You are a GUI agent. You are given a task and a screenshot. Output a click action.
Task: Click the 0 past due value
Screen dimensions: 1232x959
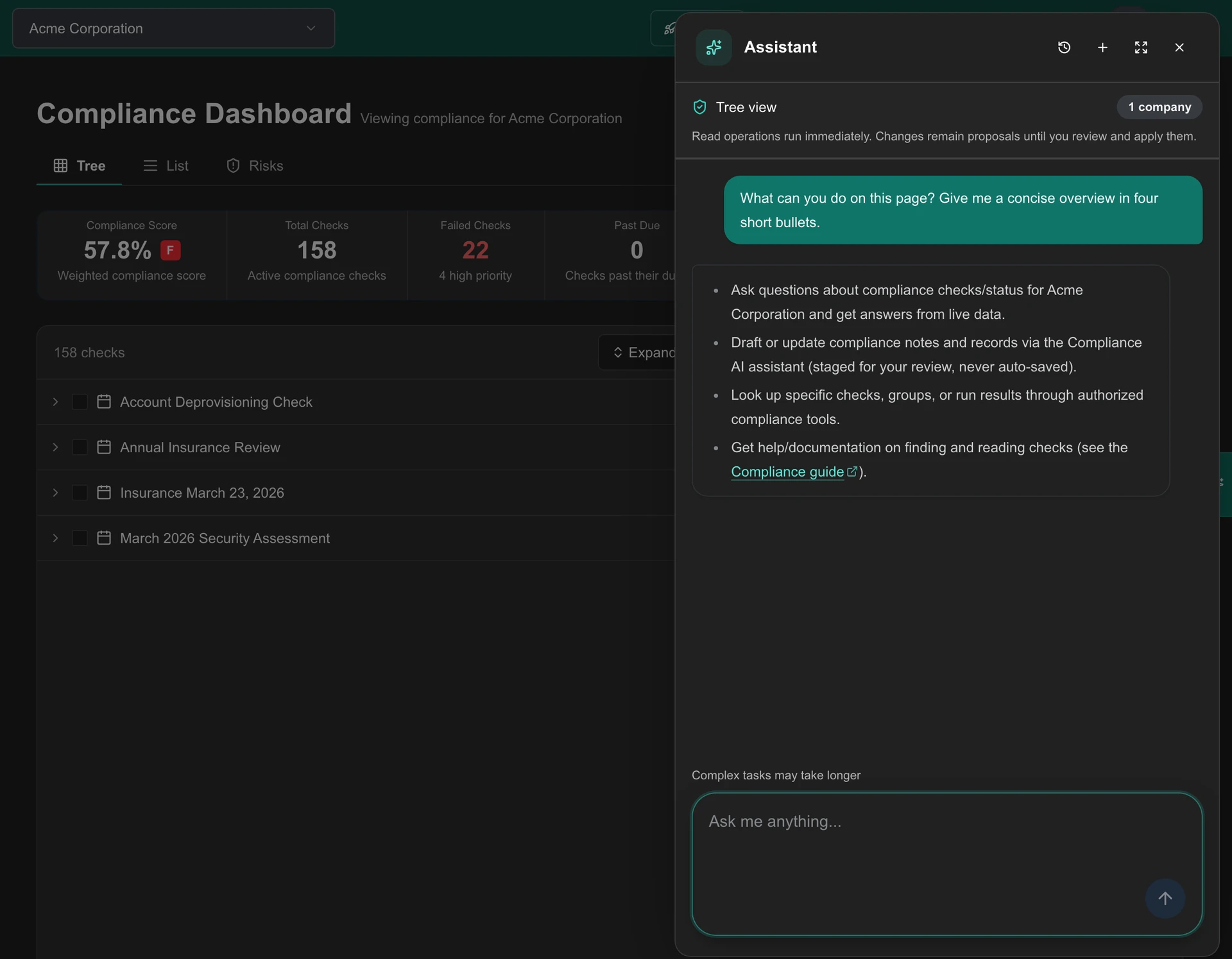tap(637, 250)
